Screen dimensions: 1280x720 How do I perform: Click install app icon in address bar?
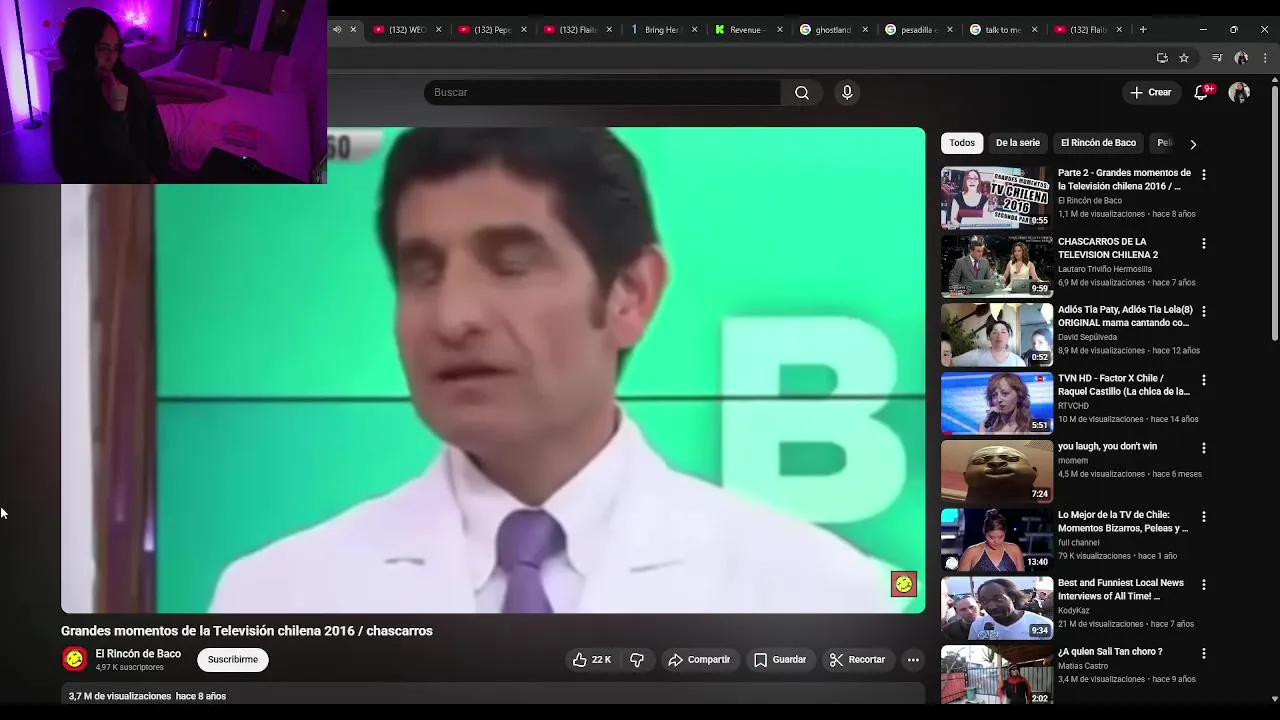1162,58
